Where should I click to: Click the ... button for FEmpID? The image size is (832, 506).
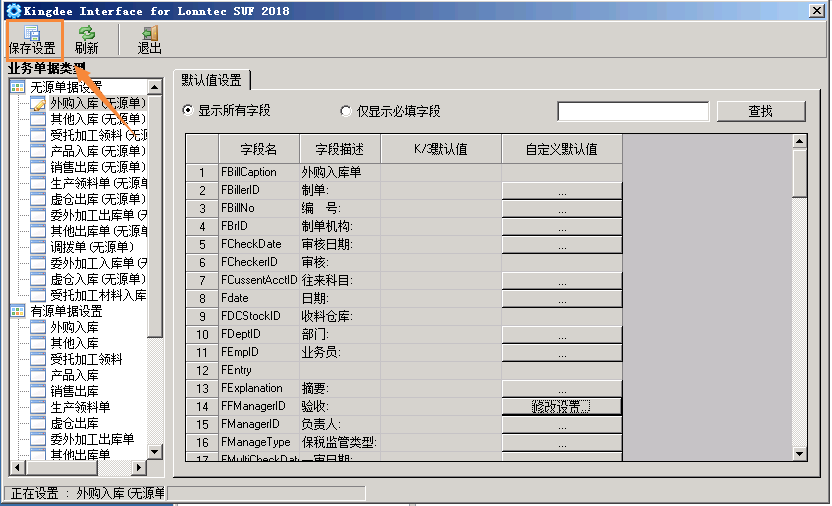[562, 353]
